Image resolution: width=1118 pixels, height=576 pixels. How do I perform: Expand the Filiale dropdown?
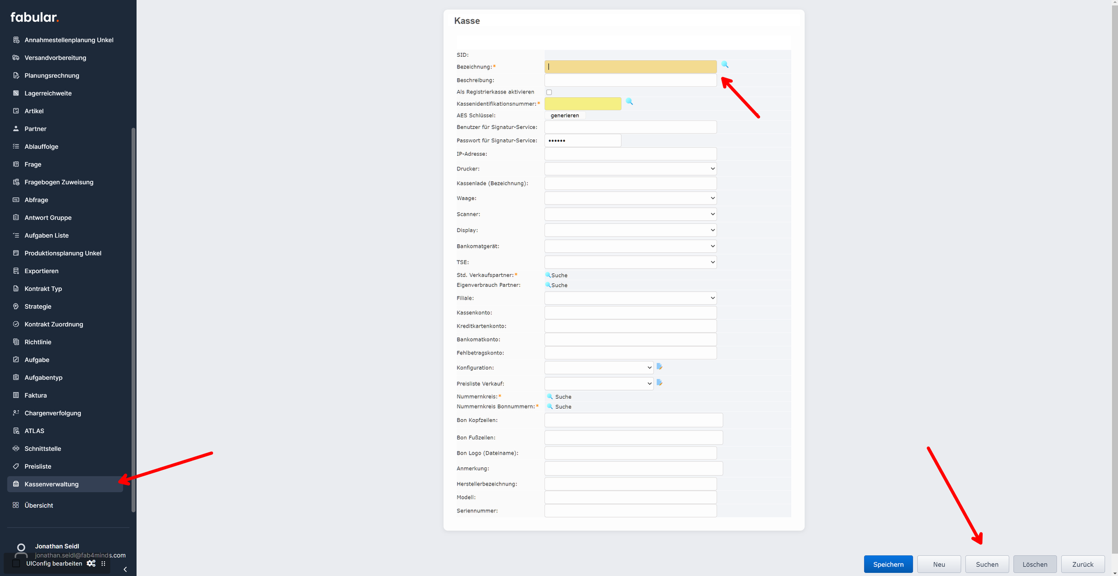pyautogui.click(x=630, y=298)
